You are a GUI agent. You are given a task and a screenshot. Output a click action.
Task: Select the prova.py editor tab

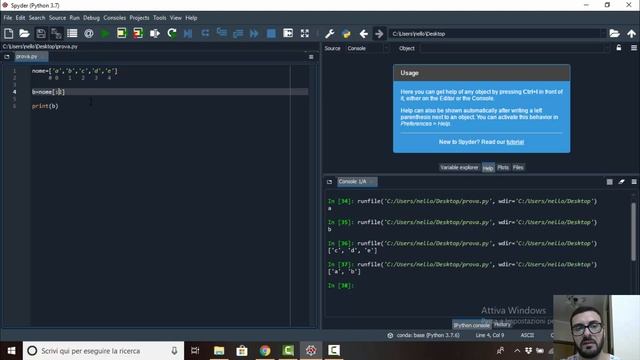click(x=31, y=56)
